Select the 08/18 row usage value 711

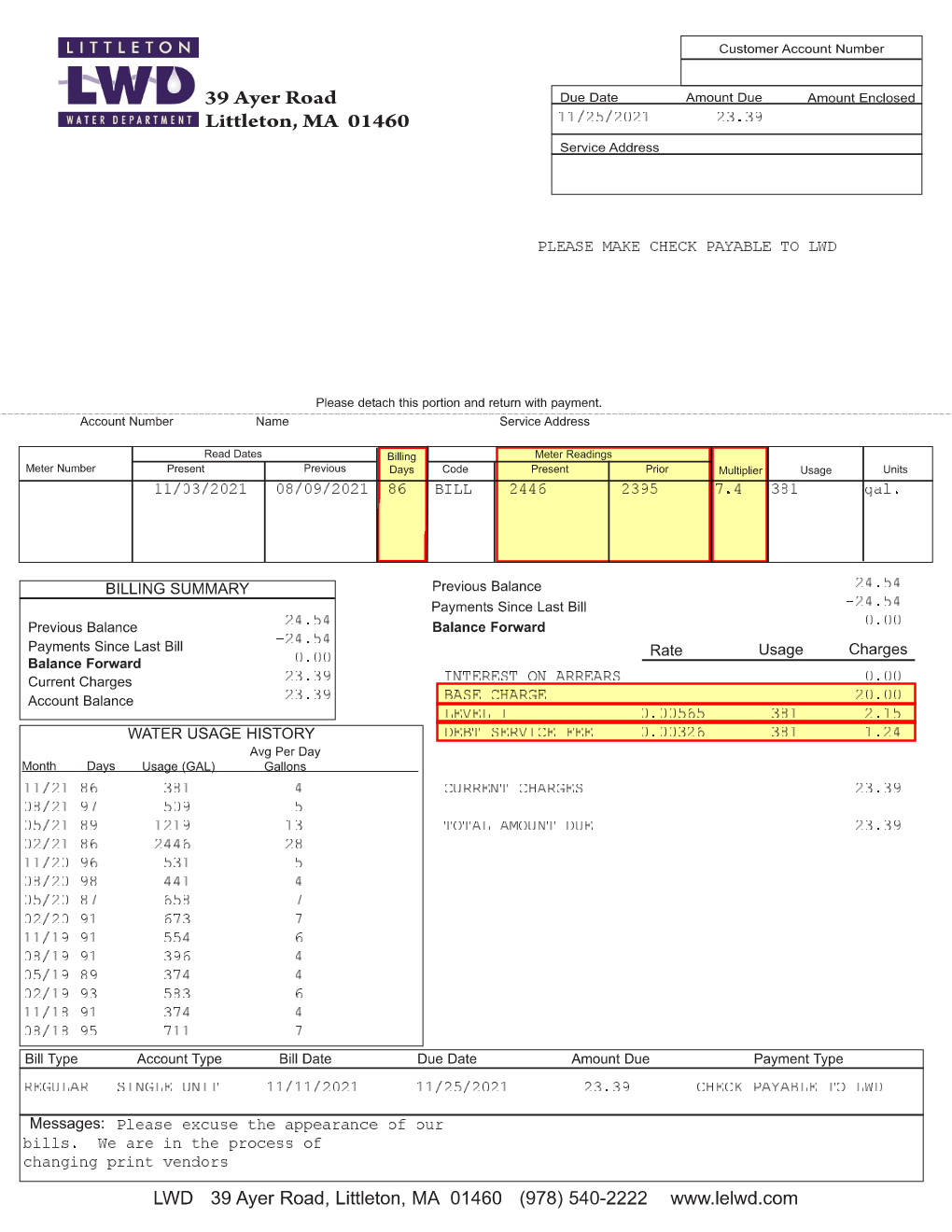point(176,1030)
